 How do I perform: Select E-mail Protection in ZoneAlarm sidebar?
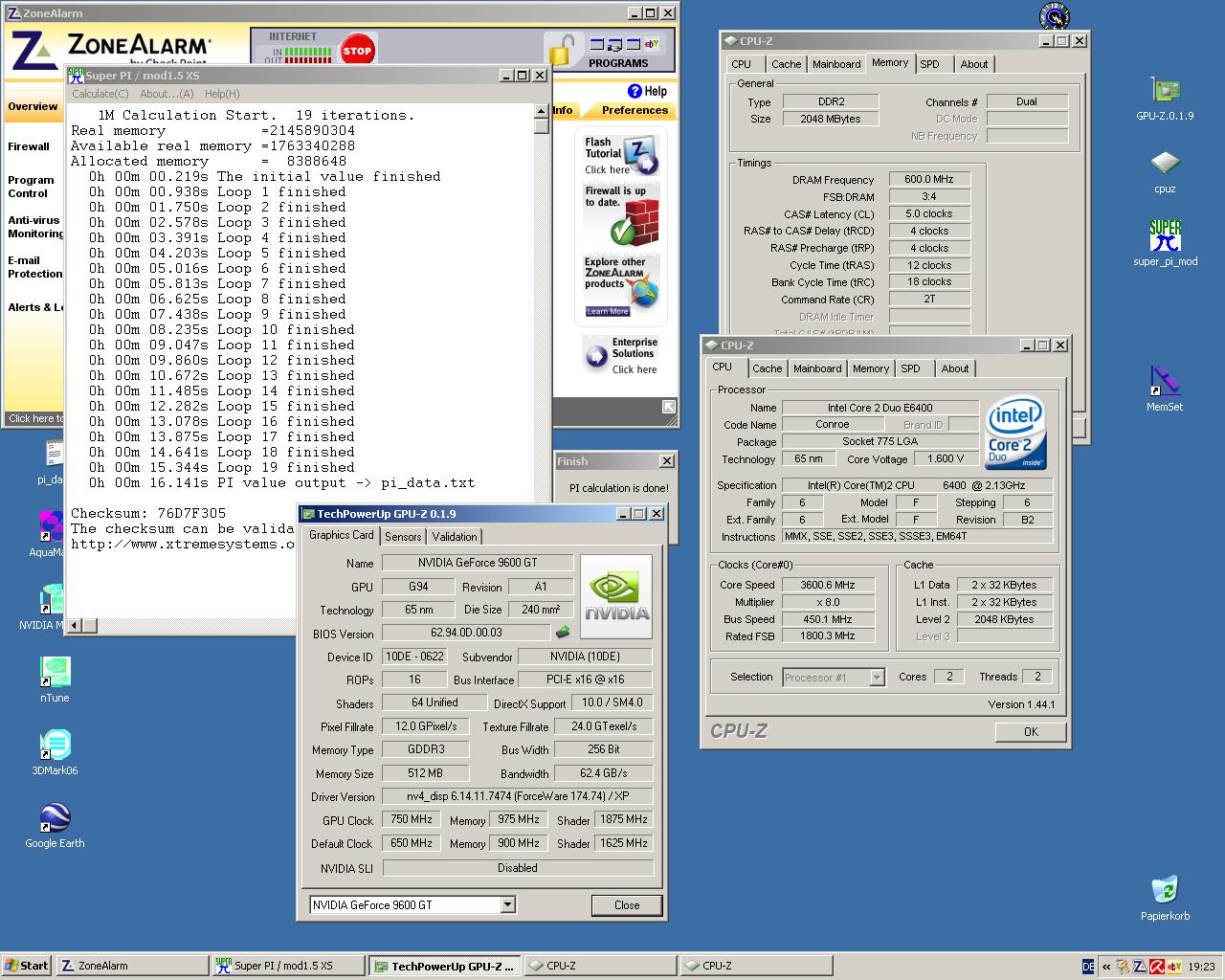click(x=34, y=267)
